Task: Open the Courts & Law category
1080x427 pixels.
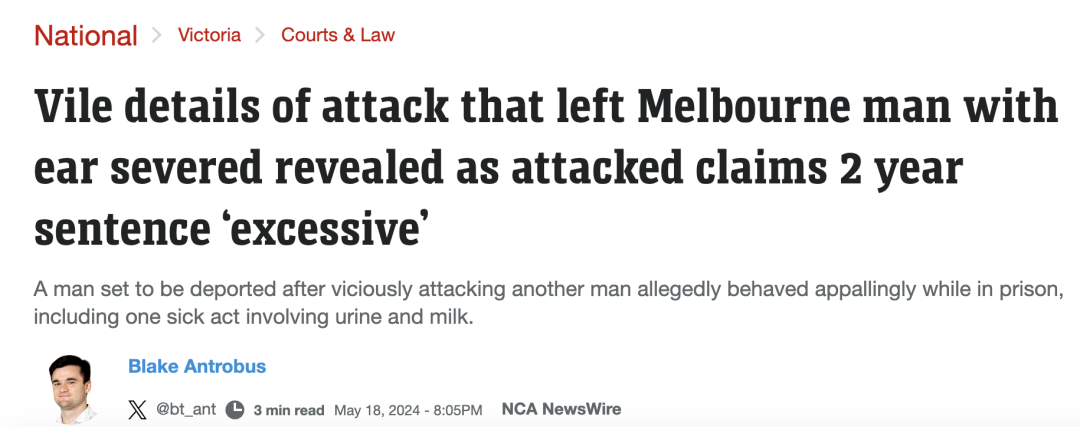Action: coord(338,35)
